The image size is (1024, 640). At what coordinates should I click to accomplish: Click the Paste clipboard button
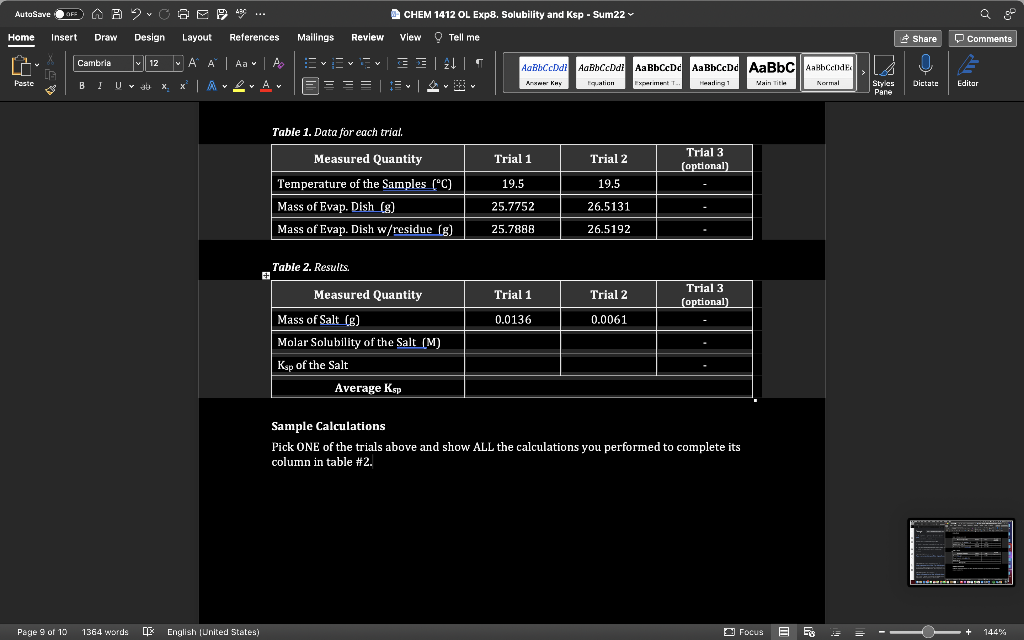pos(22,71)
